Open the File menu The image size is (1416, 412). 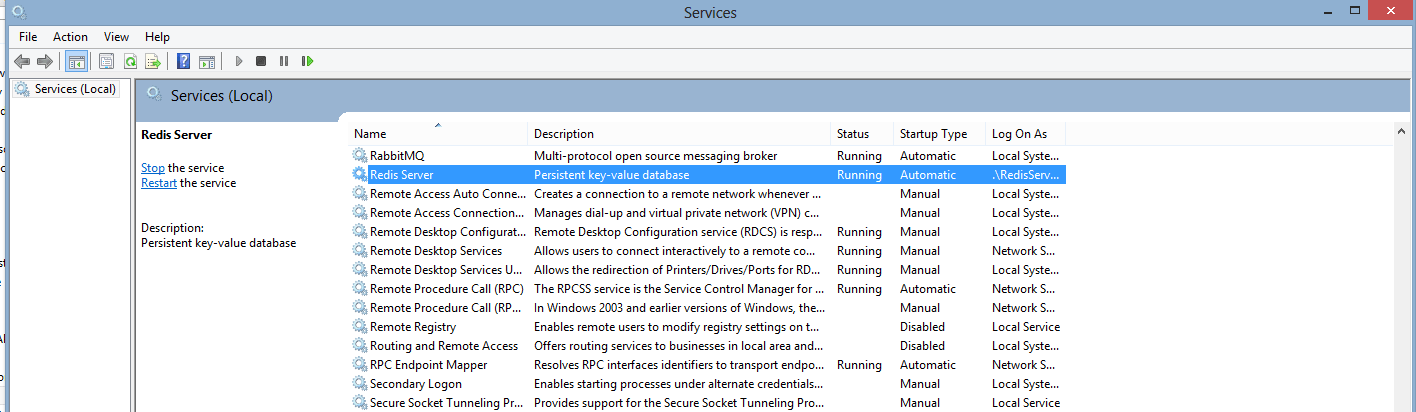click(28, 37)
